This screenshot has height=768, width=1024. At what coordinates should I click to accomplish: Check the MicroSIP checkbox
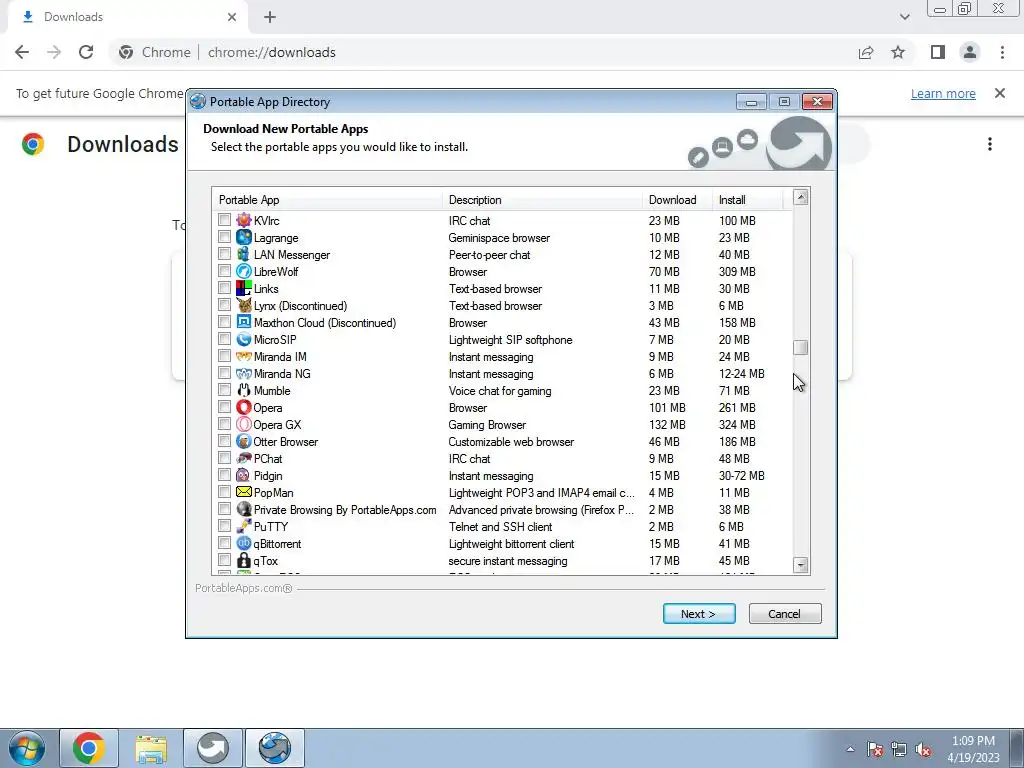(x=225, y=339)
